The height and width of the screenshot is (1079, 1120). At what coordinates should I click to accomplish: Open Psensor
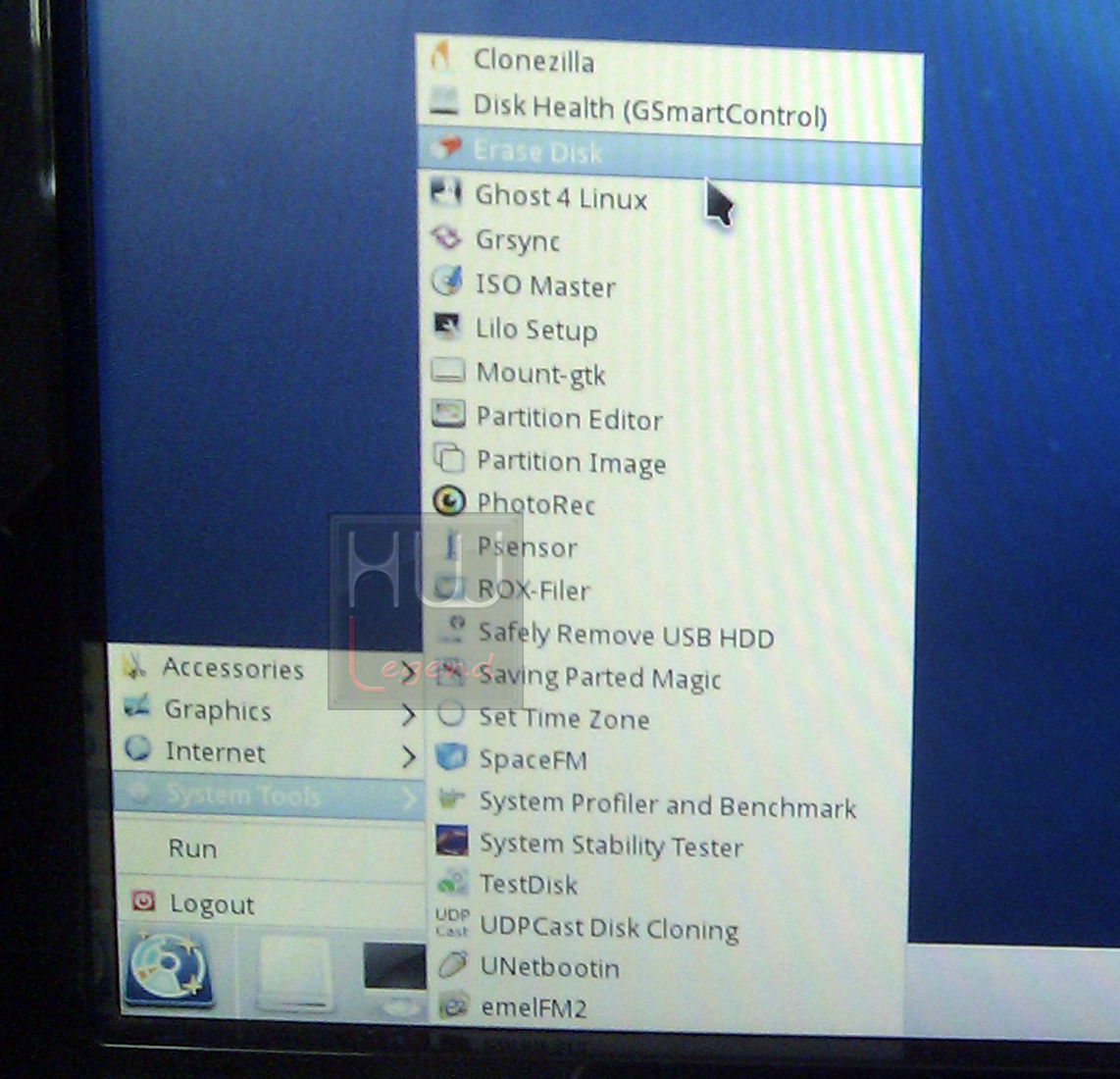pyautogui.click(x=669, y=548)
